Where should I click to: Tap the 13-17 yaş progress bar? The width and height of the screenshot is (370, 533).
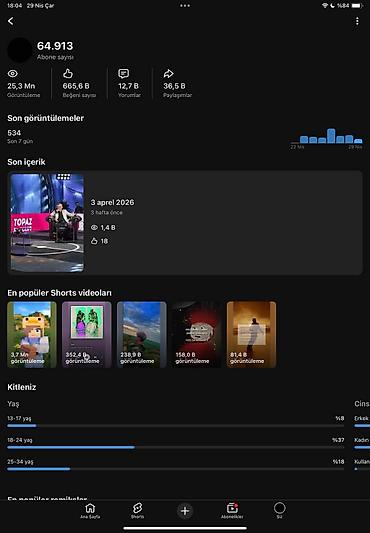(x=175, y=426)
